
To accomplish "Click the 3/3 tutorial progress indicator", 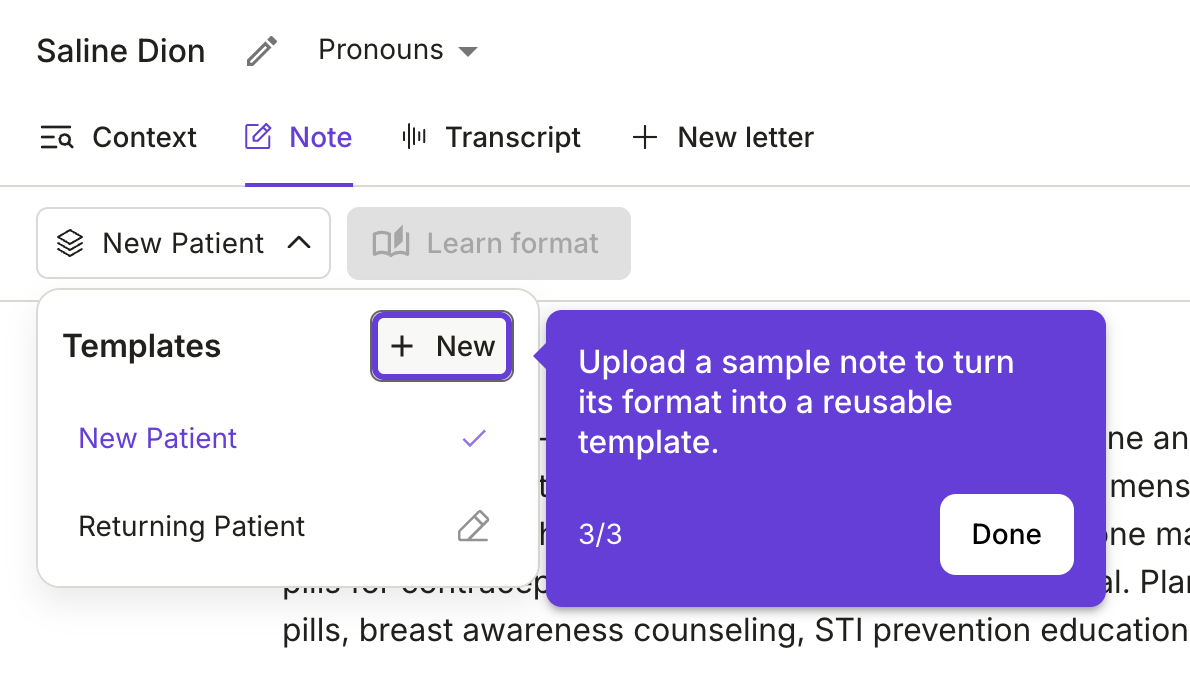I will (601, 534).
